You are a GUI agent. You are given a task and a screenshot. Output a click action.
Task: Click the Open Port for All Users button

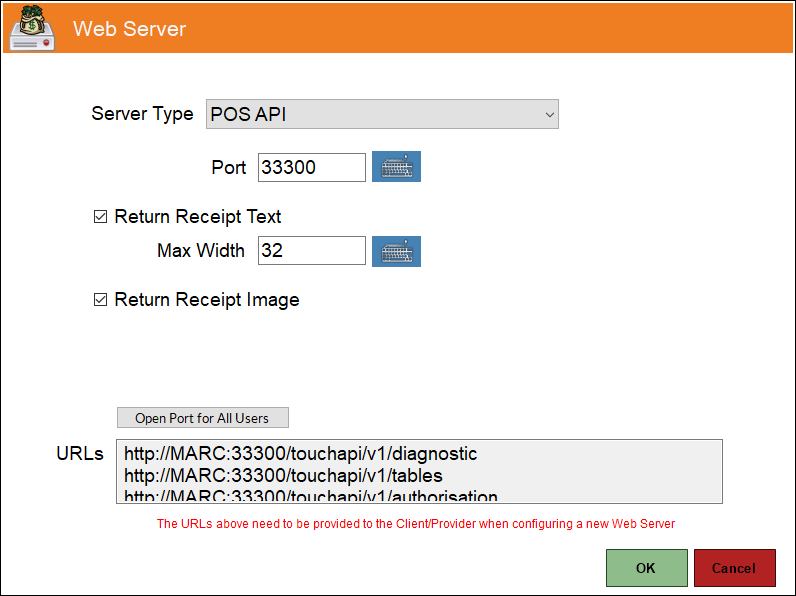tap(203, 418)
